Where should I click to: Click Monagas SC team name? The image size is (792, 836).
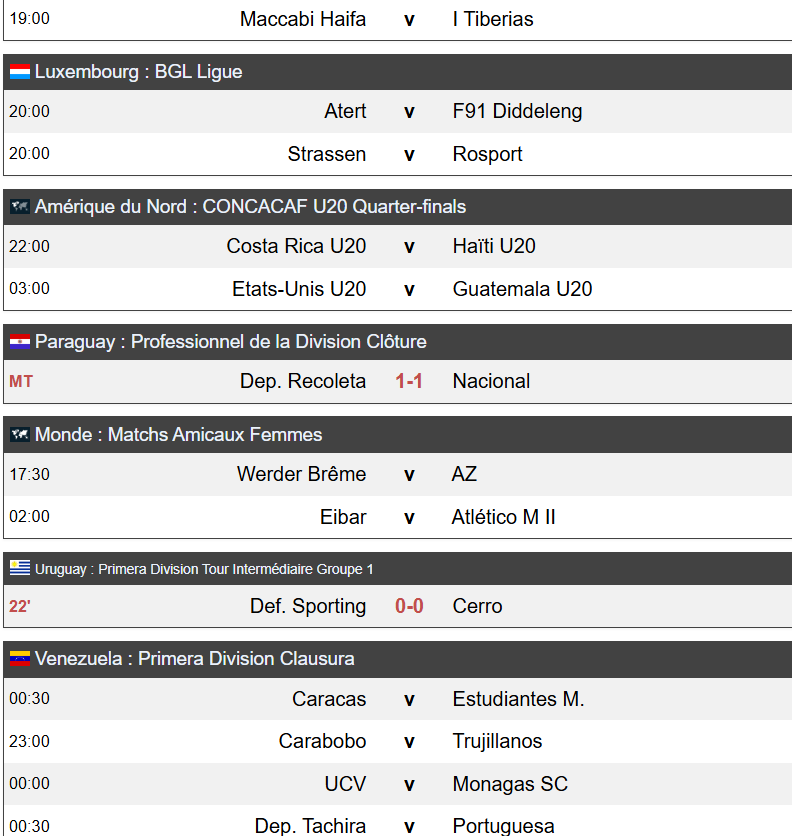pyautogui.click(x=510, y=784)
